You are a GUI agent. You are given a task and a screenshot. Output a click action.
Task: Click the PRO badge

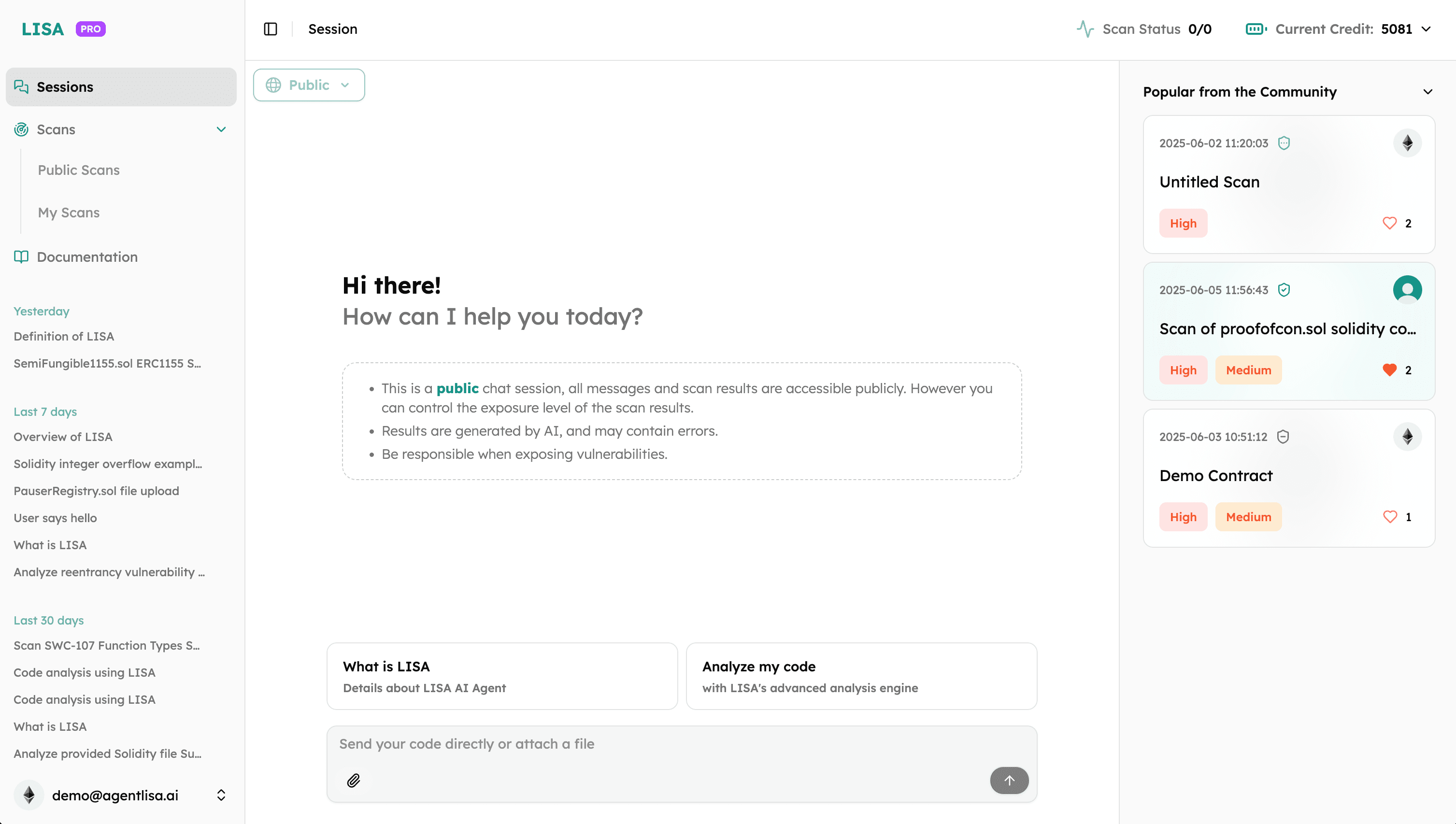tap(90, 29)
